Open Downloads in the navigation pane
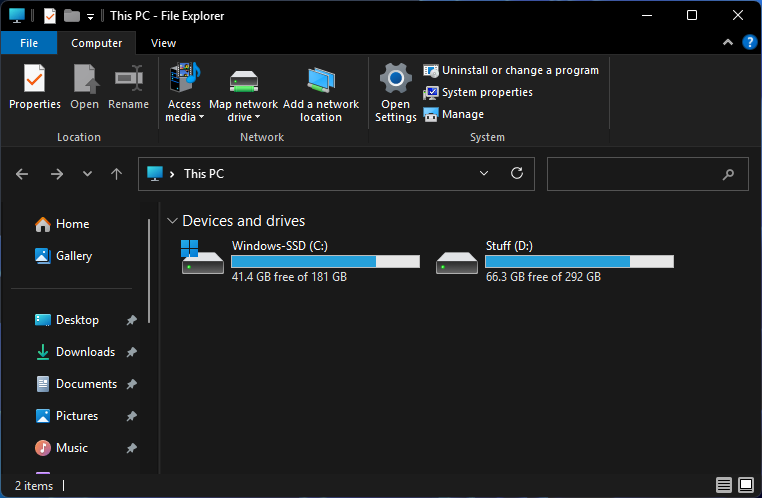This screenshot has height=498, width=762. tap(85, 352)
